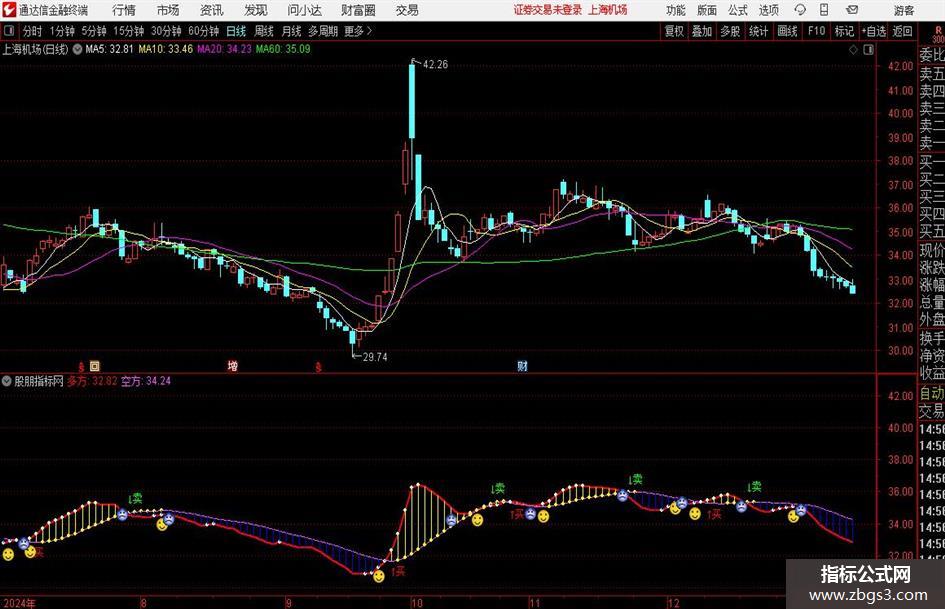Open the 资讯 news menu
The width and height of the screenshot is (945, 609).
click(212, 10)
